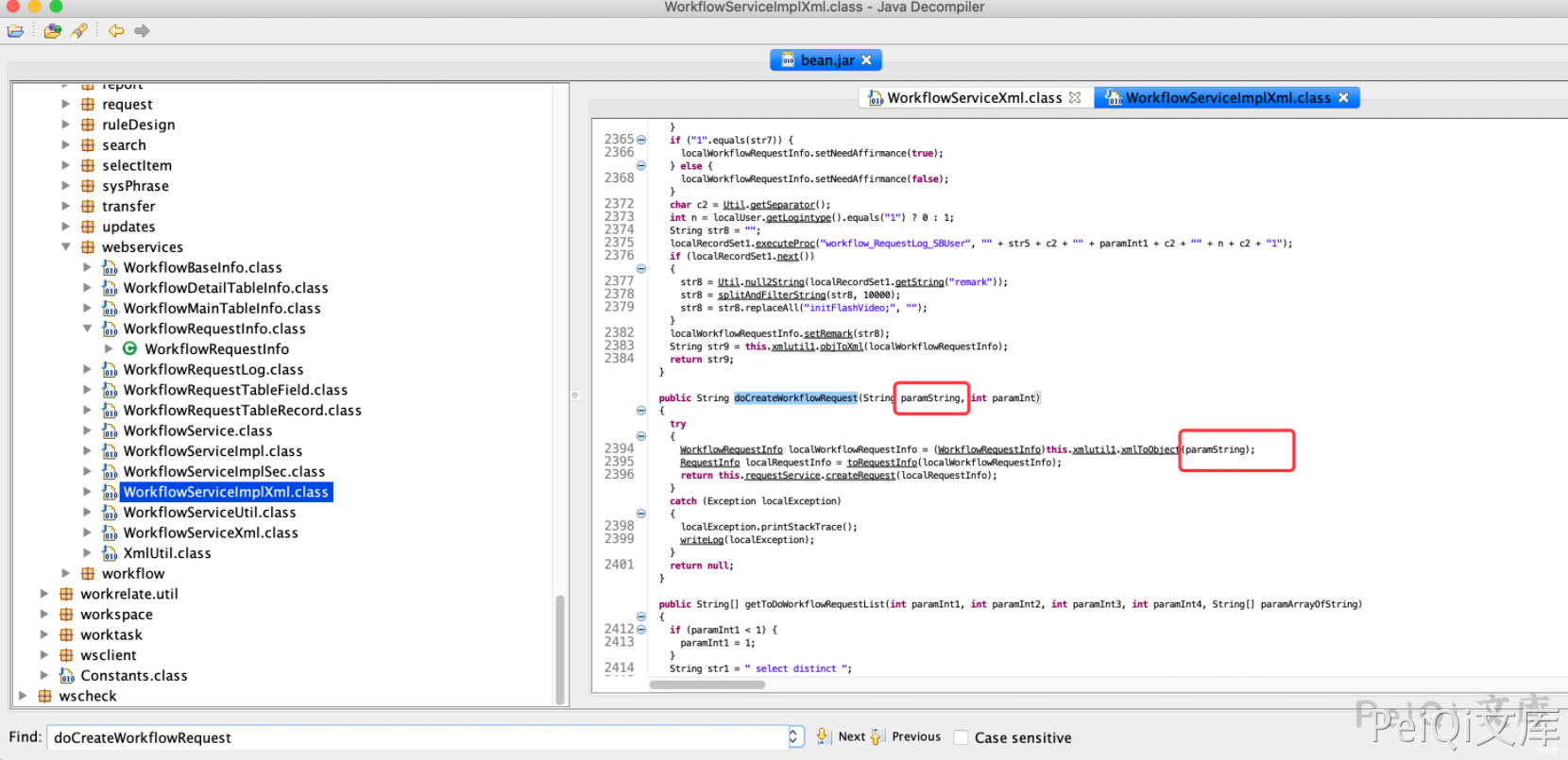Click the Open File folder icon in toolbar
Screen dimensions: 1568x760
pos(15,31)
